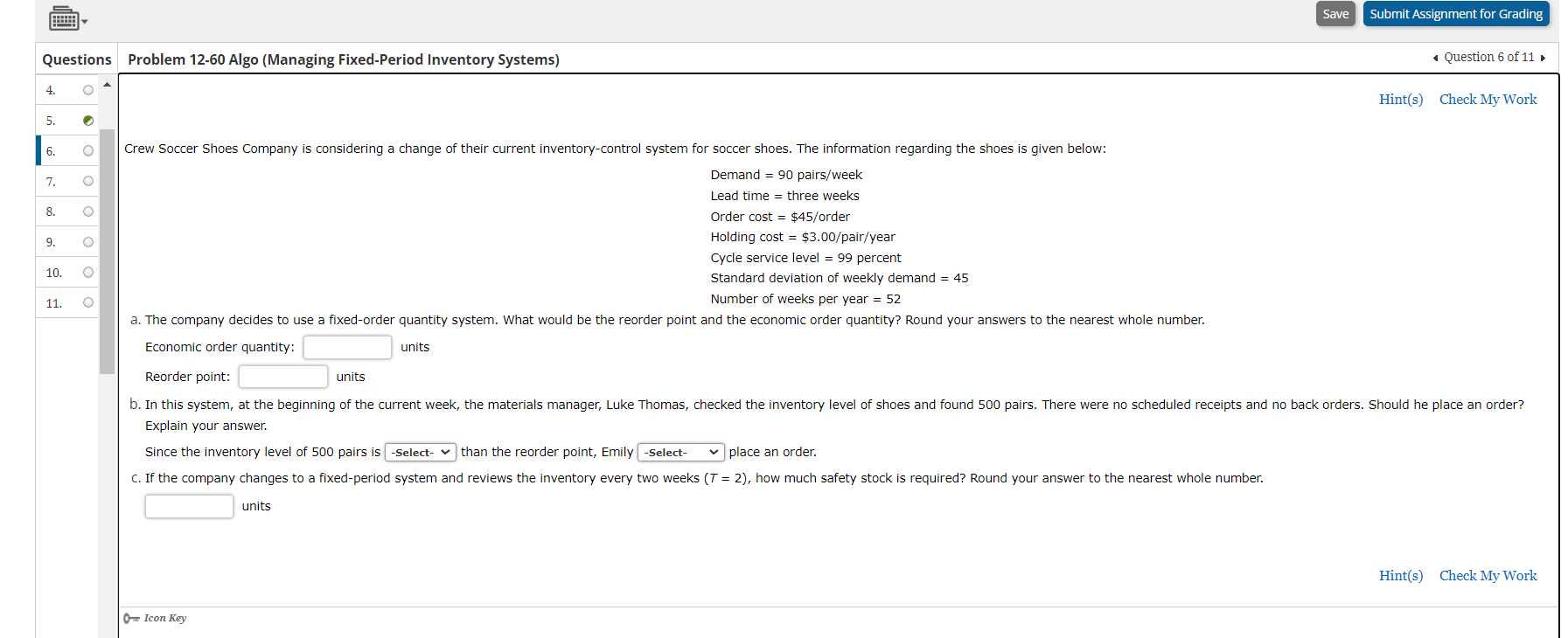Open the -Select- dropdown after 'Emily'
1568x638 pixels.
pos(680,452)
